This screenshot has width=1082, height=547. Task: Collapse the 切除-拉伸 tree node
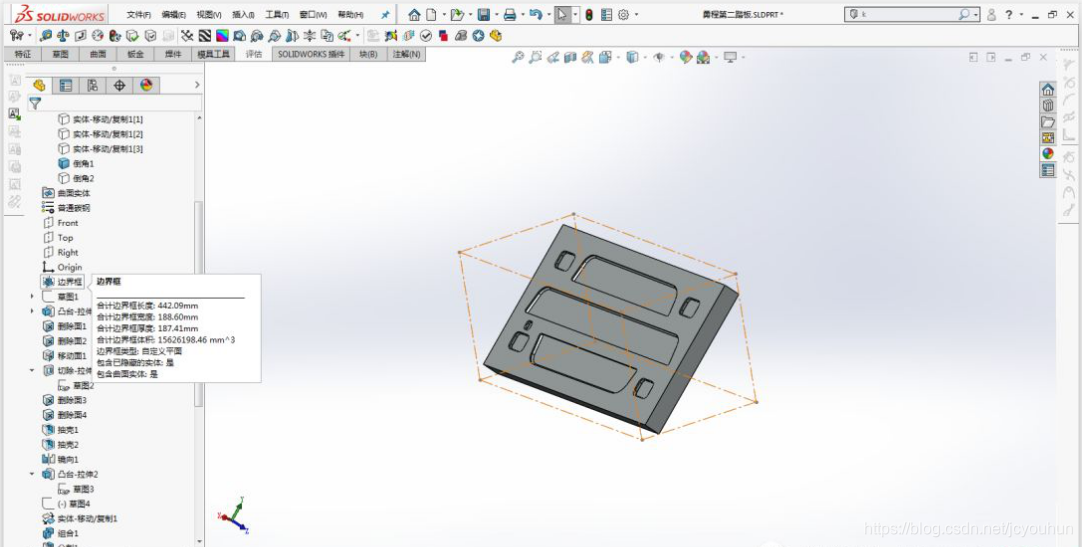(x=32, y=370)
